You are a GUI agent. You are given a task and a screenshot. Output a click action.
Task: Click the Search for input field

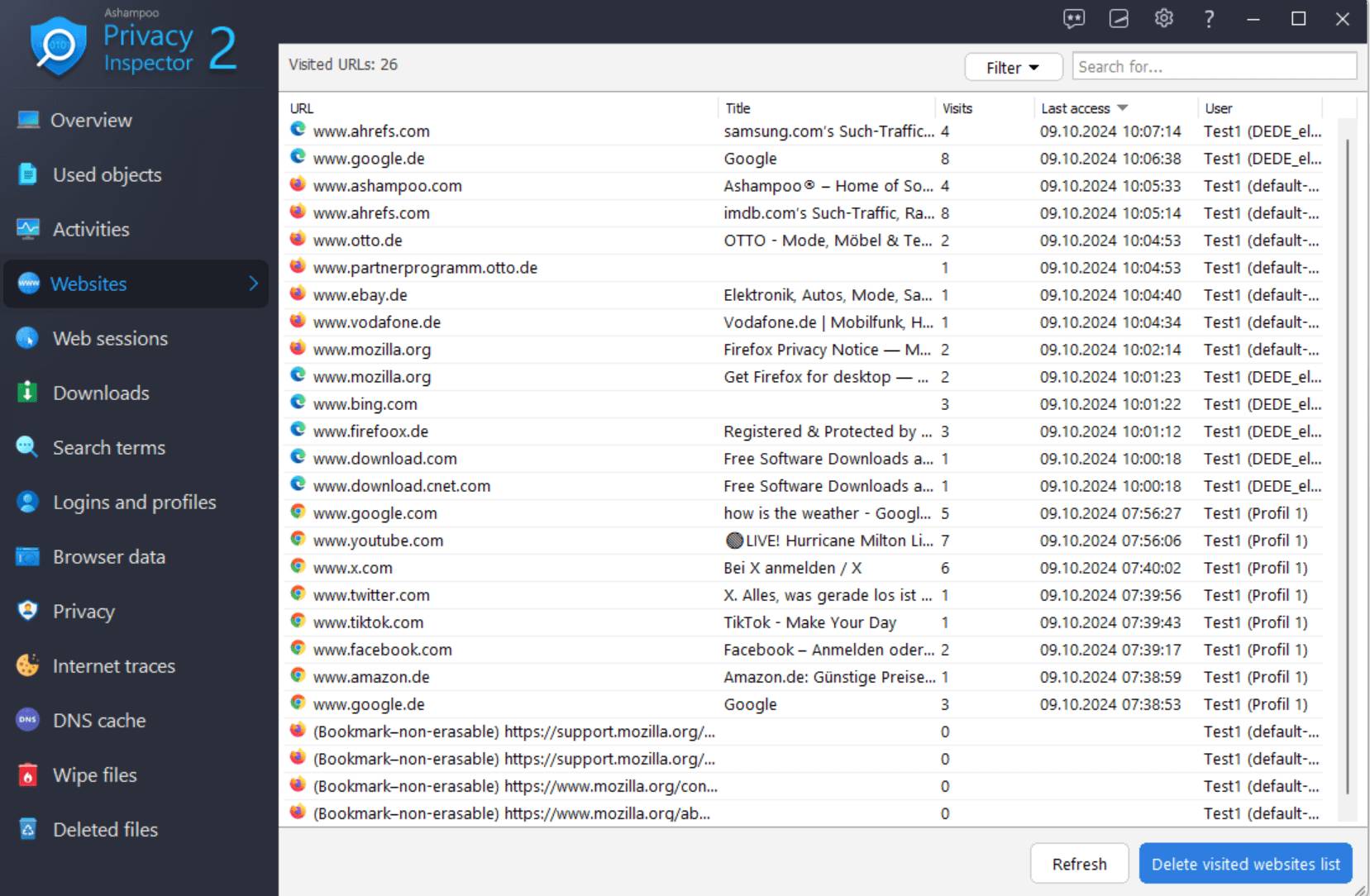tap(1213, 66)
